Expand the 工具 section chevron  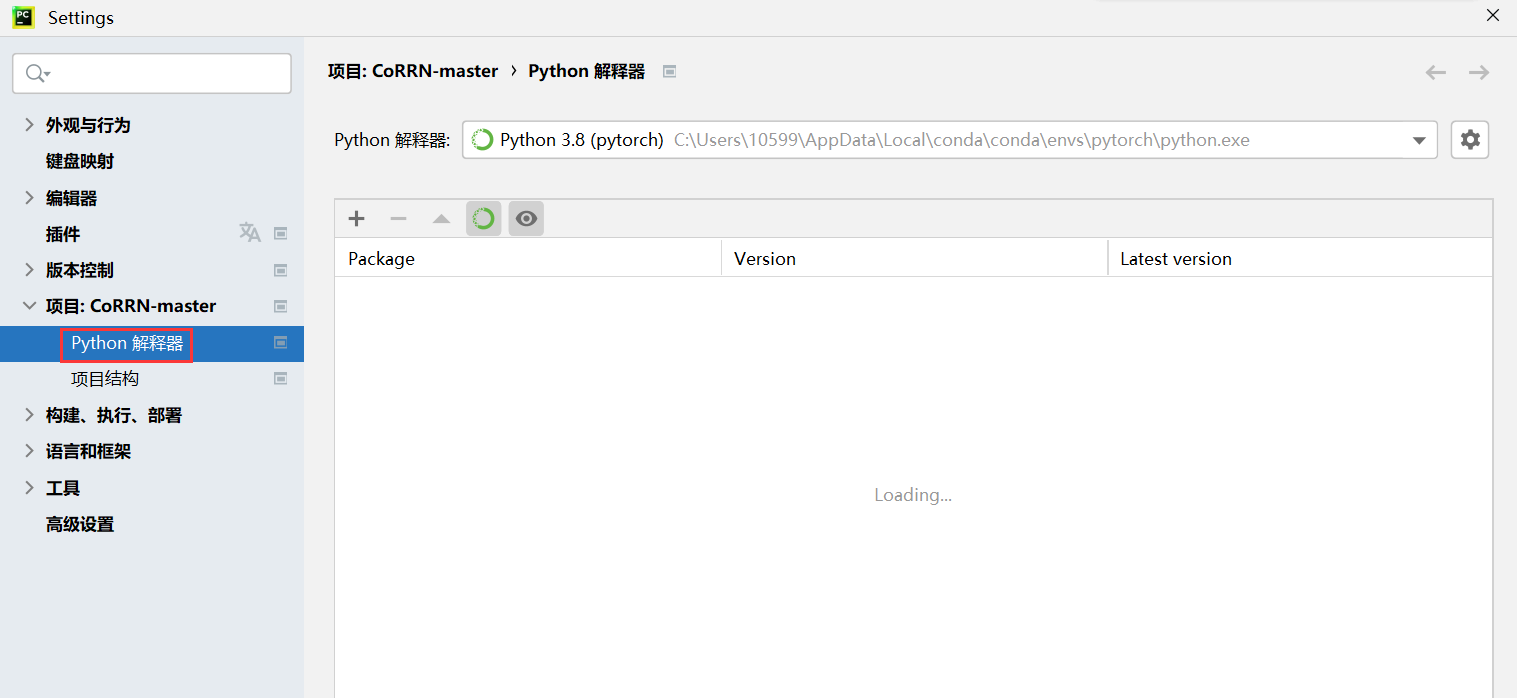(29, 487)
